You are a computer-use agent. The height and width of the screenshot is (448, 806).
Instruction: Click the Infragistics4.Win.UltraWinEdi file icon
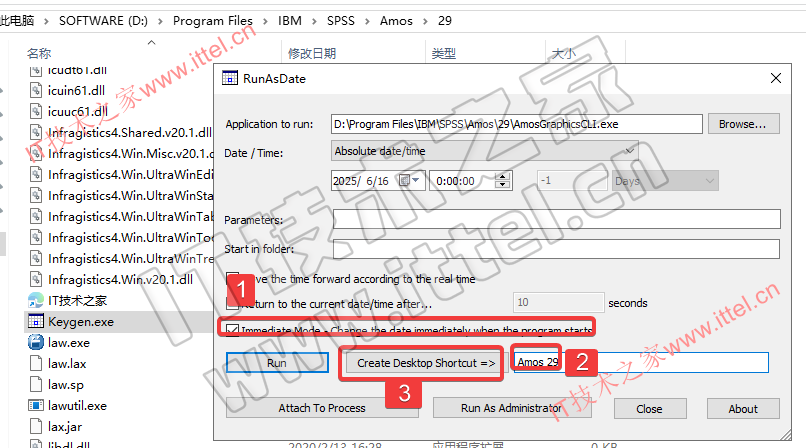click(x=35, y=175)
